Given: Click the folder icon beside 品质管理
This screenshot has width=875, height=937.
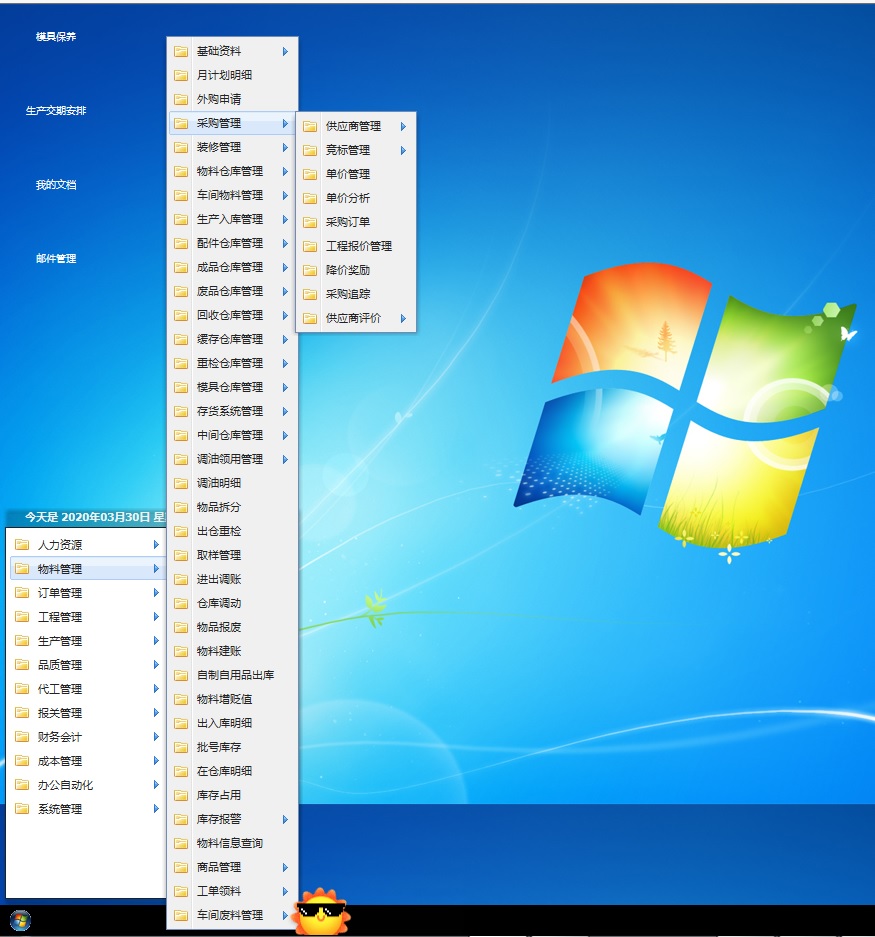Looking at the screenshot, I should (22, 665).
